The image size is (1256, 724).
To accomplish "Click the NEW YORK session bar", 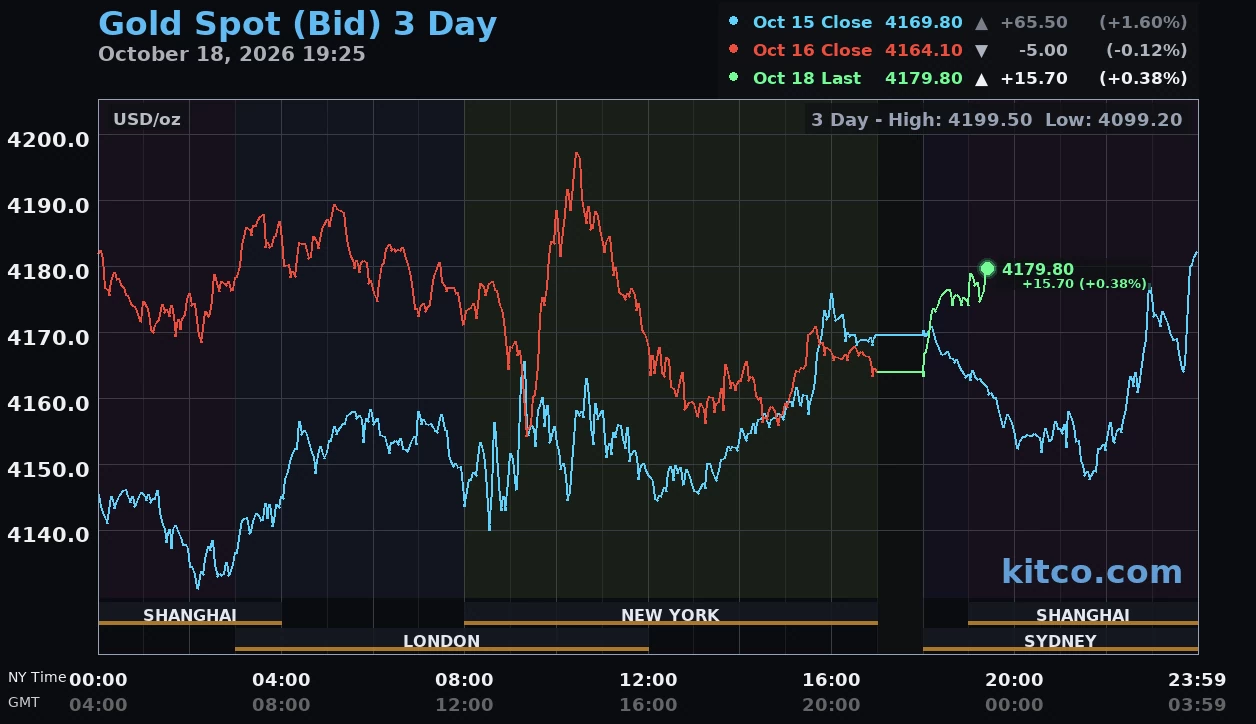I will coord(670,614).
